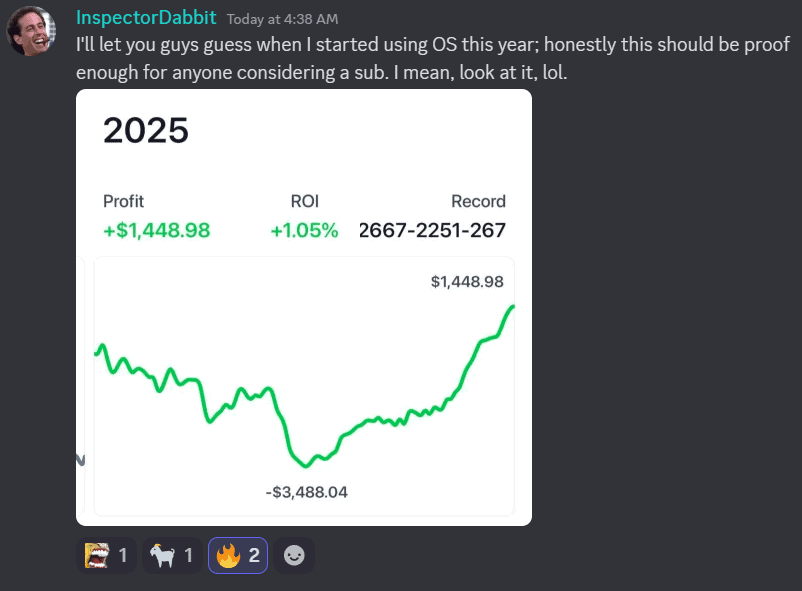Image resolution: width=802 pixels, height=591 pixels.
Task: Add the goat emoji reaction
Action: [x=171, y=555]
